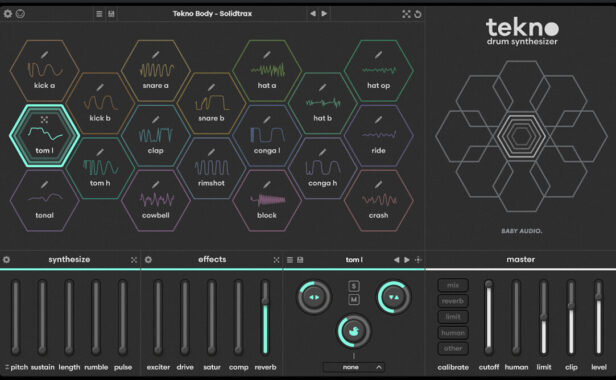Select the hat a drum pad

pos(267,71)
